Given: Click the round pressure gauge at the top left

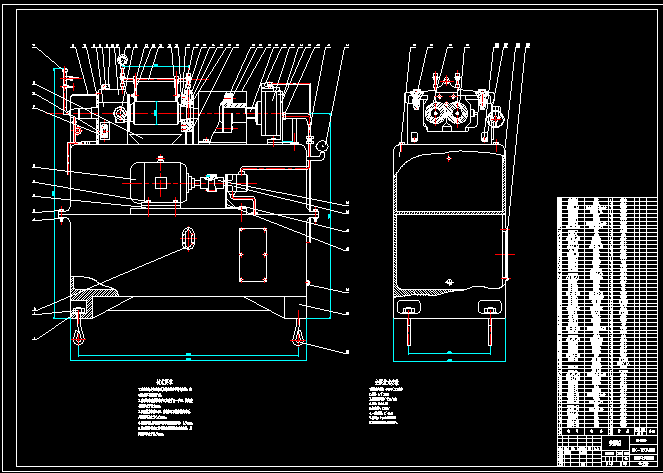Looking at the screenshot, I should pyautogui.click(x=123, y=60).
